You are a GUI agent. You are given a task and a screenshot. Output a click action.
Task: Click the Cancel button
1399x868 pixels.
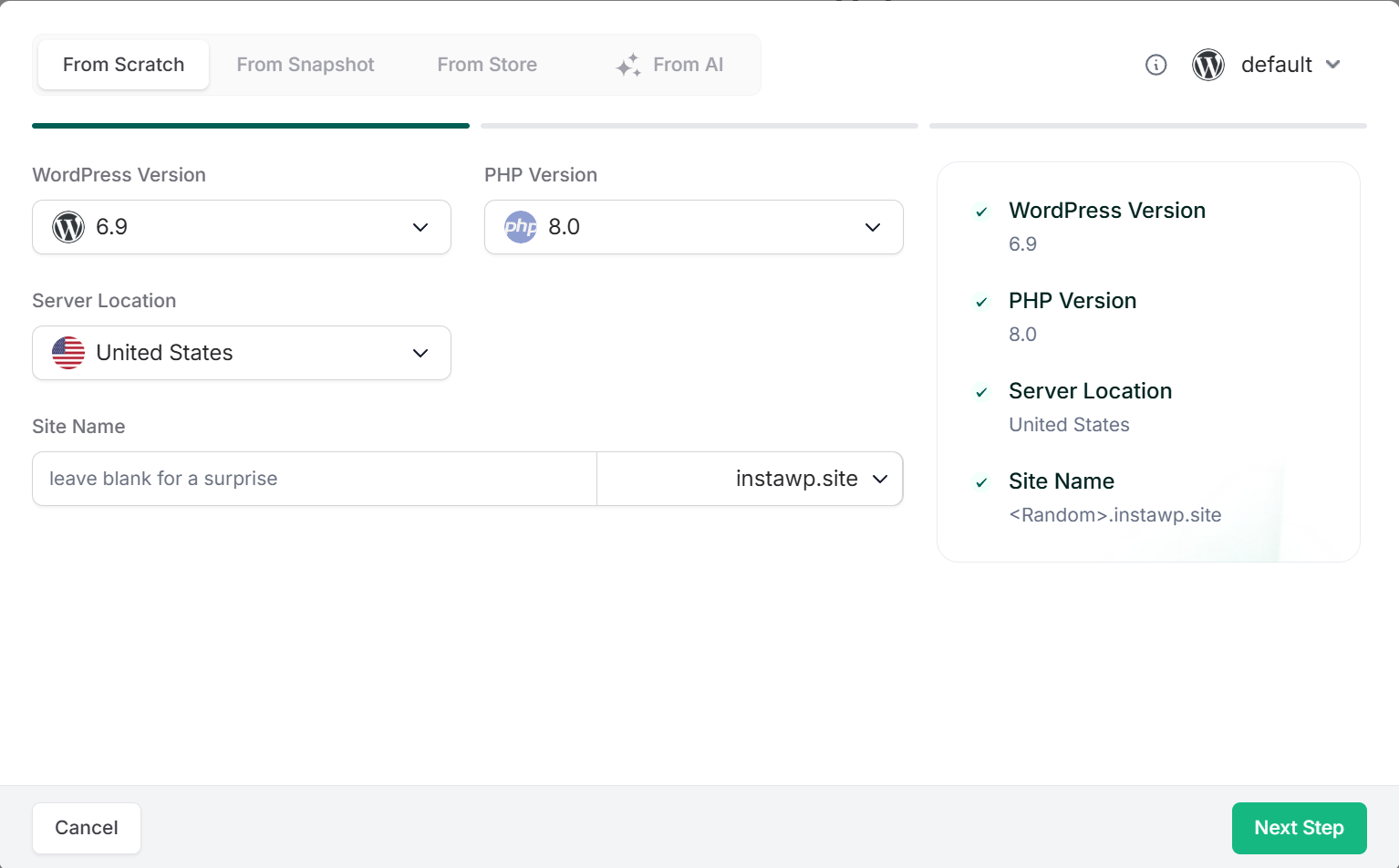86,828
